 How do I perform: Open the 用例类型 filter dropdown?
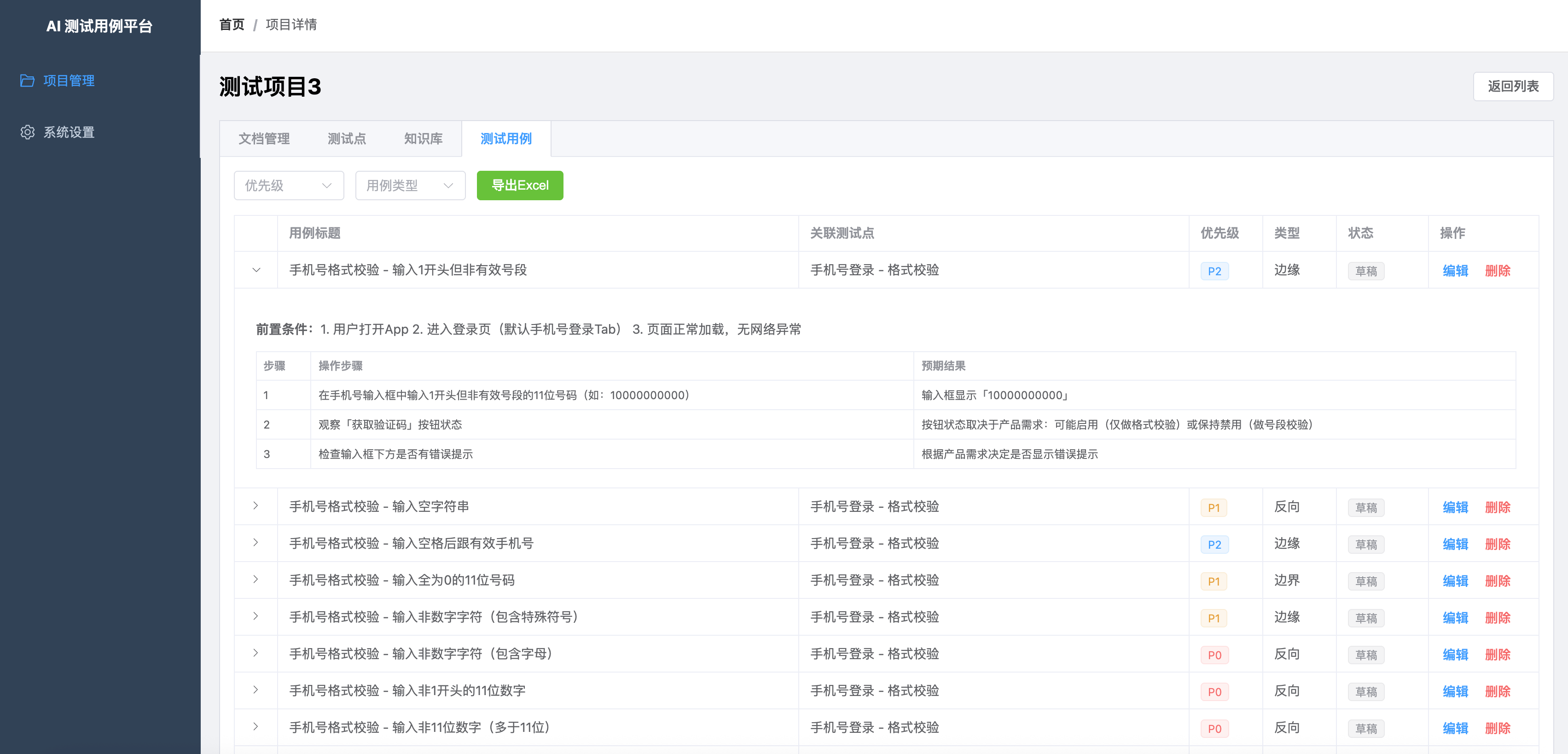[x=410, y=186]
